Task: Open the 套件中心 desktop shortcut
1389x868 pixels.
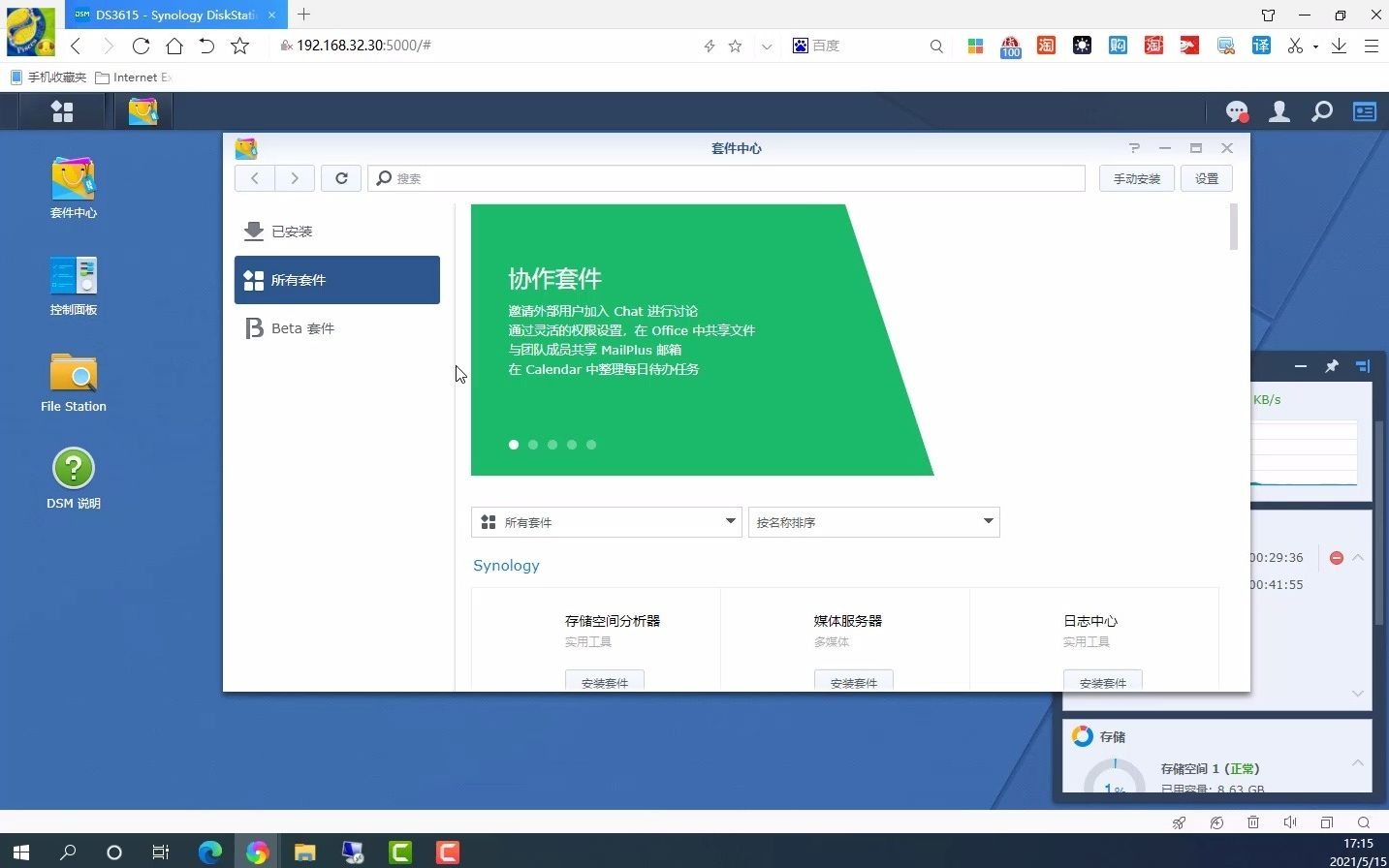Action: (x=74, y=188)
